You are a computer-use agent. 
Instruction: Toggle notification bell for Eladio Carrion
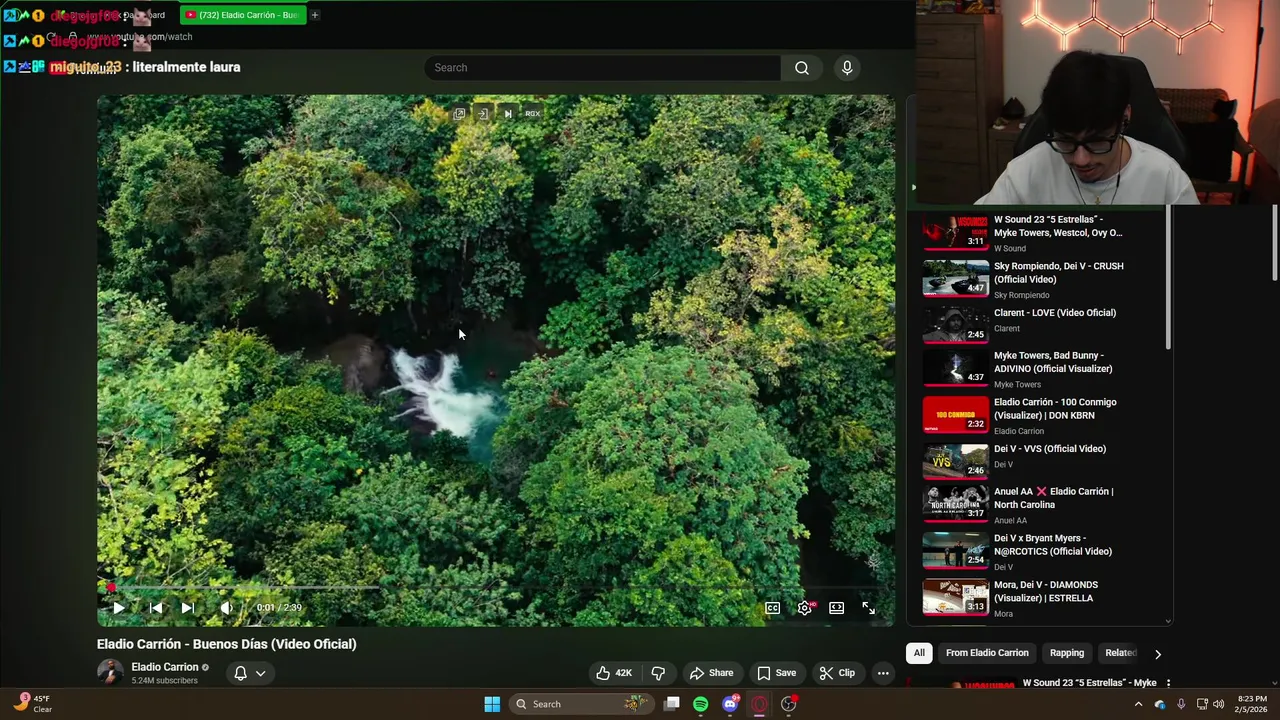[240, 673]
